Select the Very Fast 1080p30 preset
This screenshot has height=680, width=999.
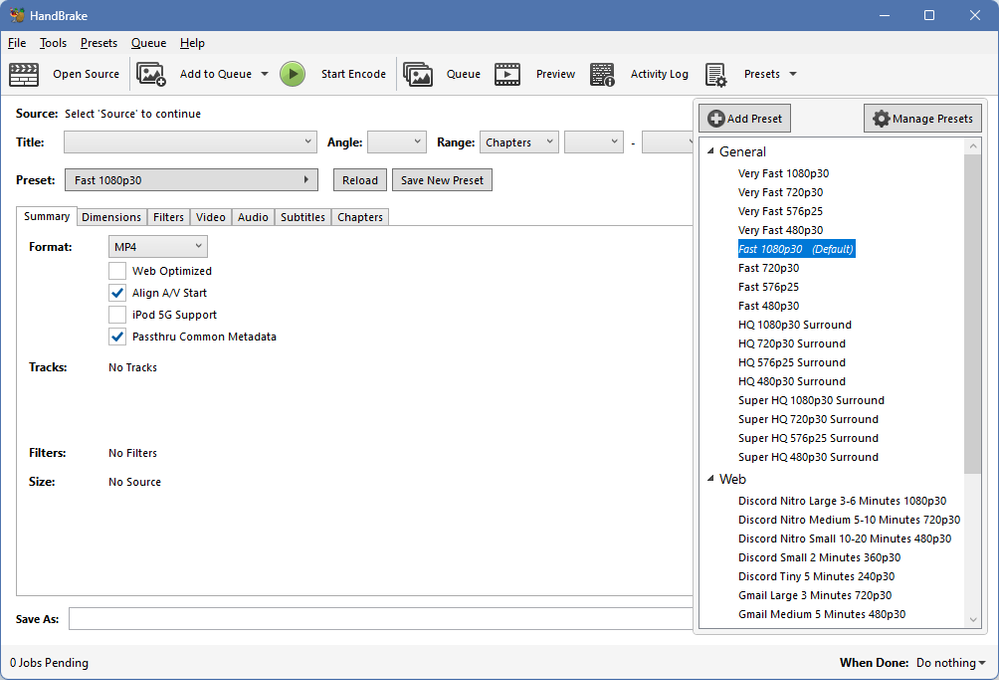[x=784, y=173]
